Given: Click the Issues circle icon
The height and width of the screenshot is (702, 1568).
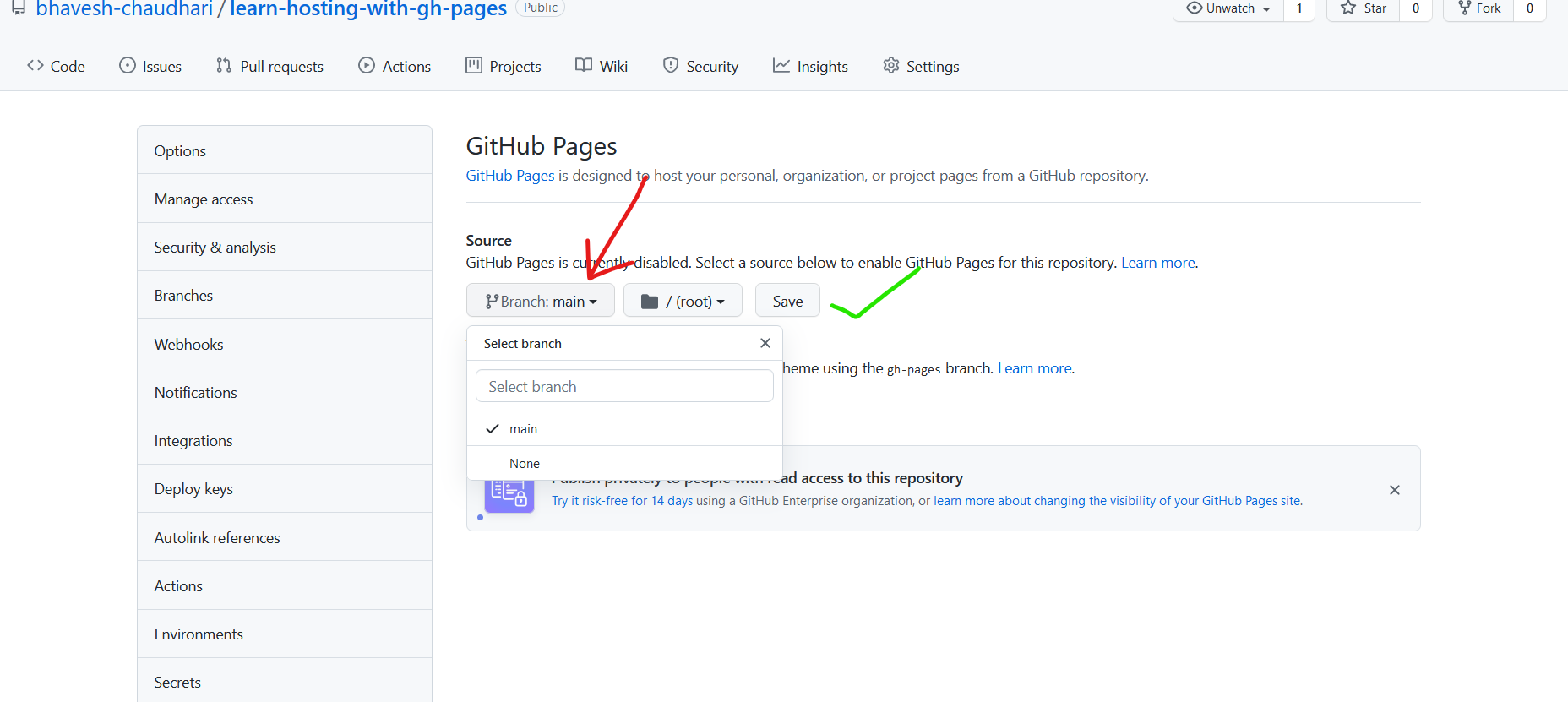Looking at the screenshot, I should 128,65.
